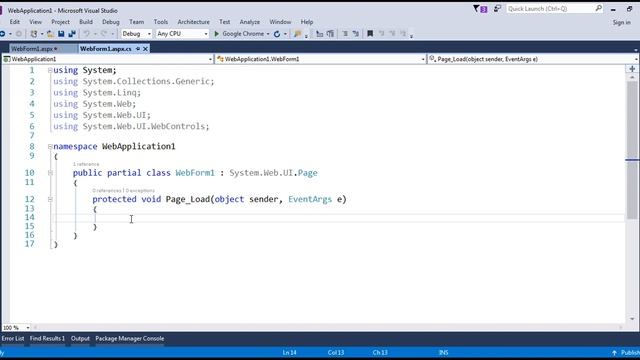
Task: Click the previous bookmark icon
Action: click(x=381, y=34)
